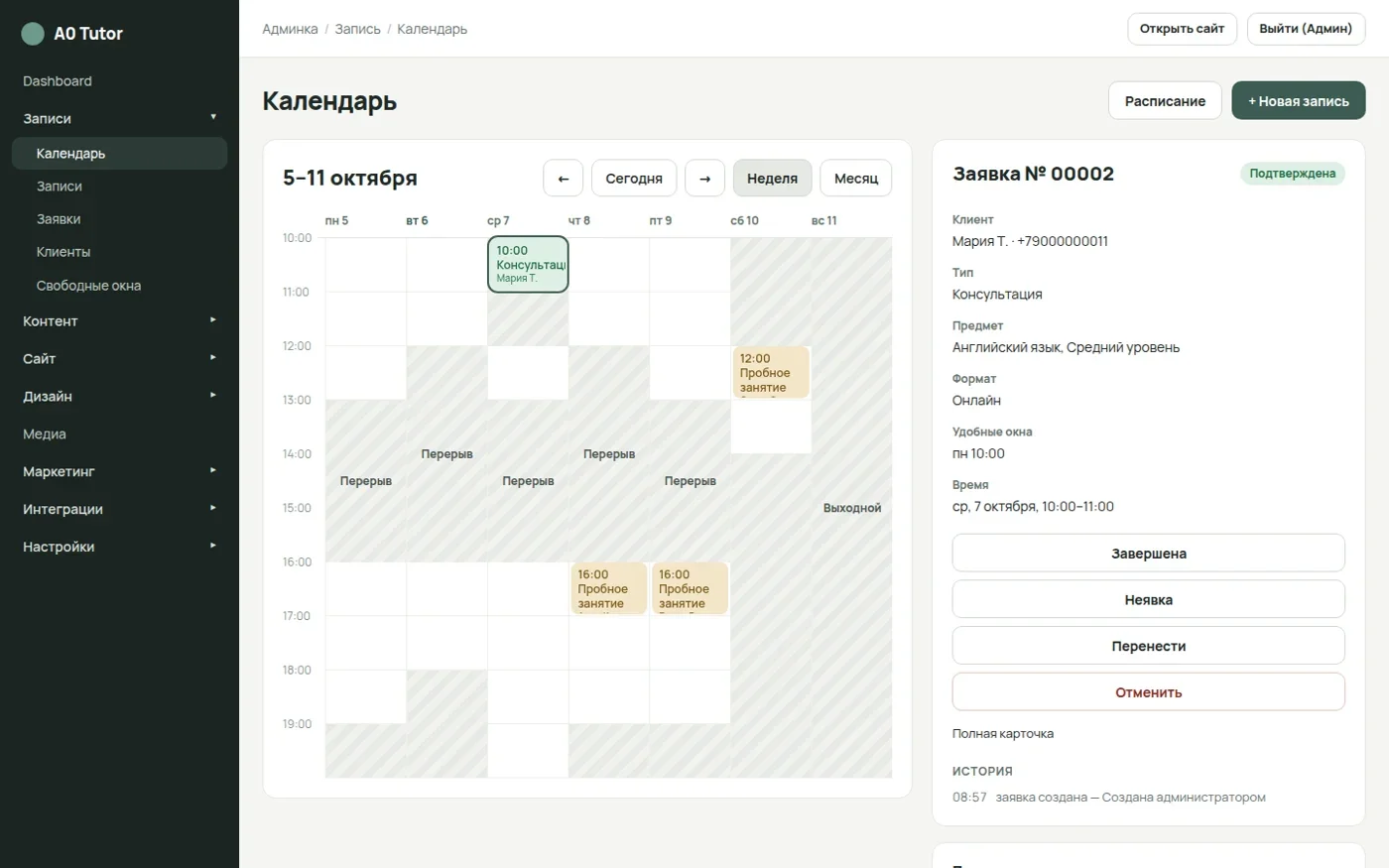Expand the Дизайн sidebar section
The height and width of the screenshot is (868, 1389).
pyautogui.click(x=119, y=396)
